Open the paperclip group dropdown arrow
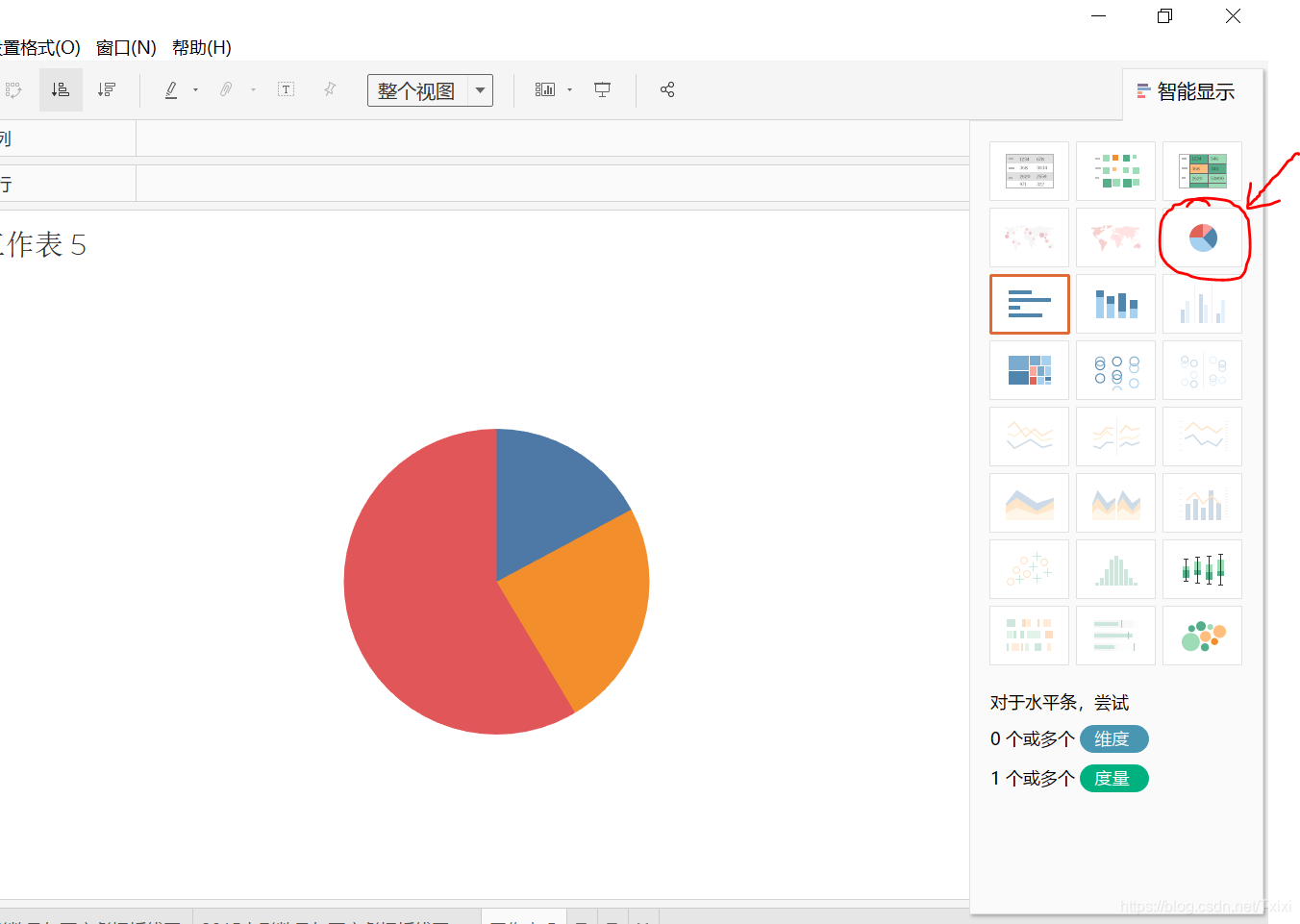The height and width of the screenshot is (924, 1300). pos(253,90)
